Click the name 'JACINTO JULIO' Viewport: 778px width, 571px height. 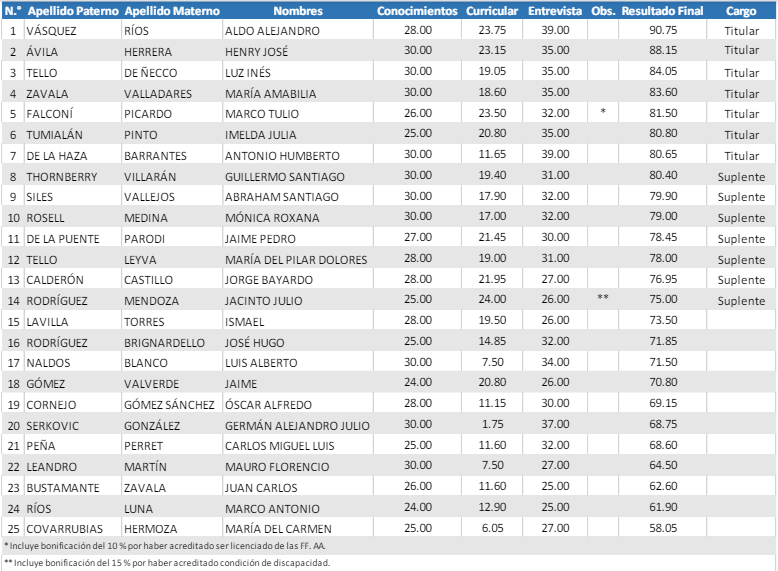click(x=263, y=301)
